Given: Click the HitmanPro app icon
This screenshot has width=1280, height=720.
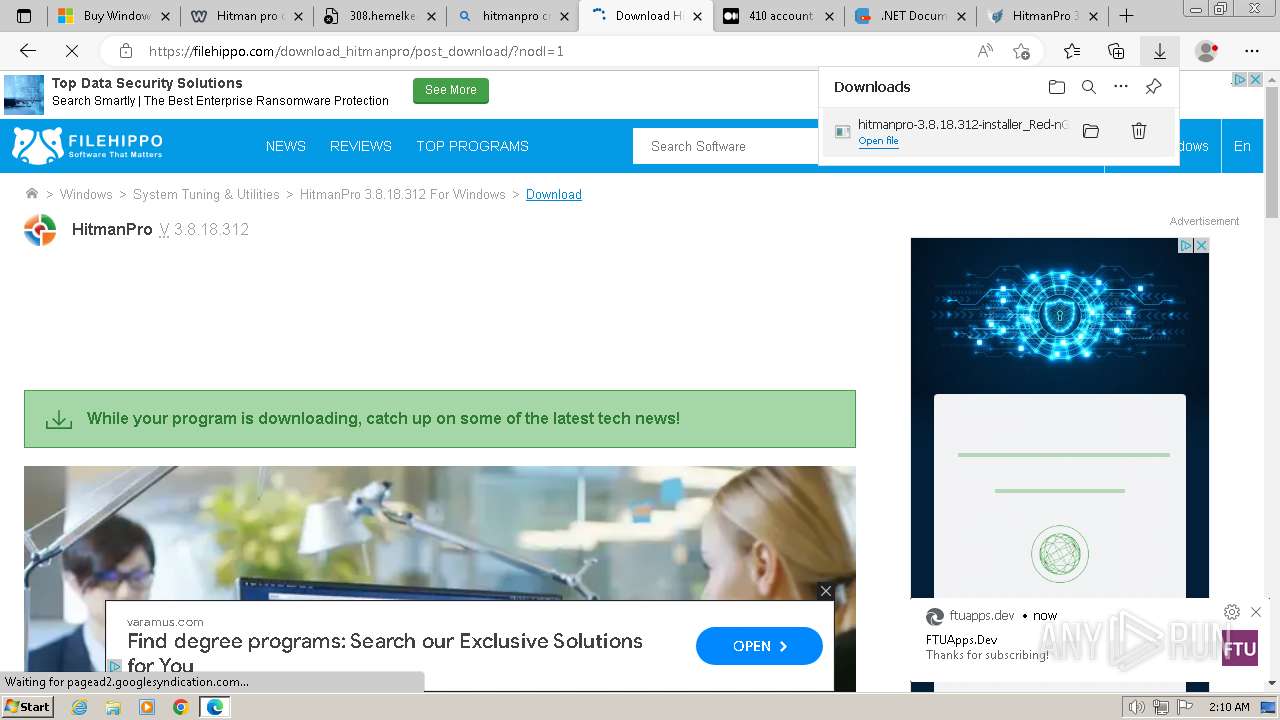Looking at the screenshot, I should pos(40,230).
